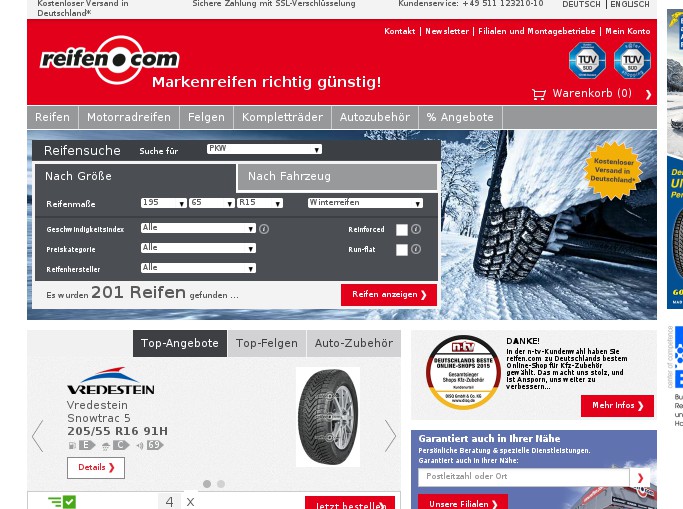Show info icon for Run-flat
This screenshot has height=509, width=683.
(416, 249)
